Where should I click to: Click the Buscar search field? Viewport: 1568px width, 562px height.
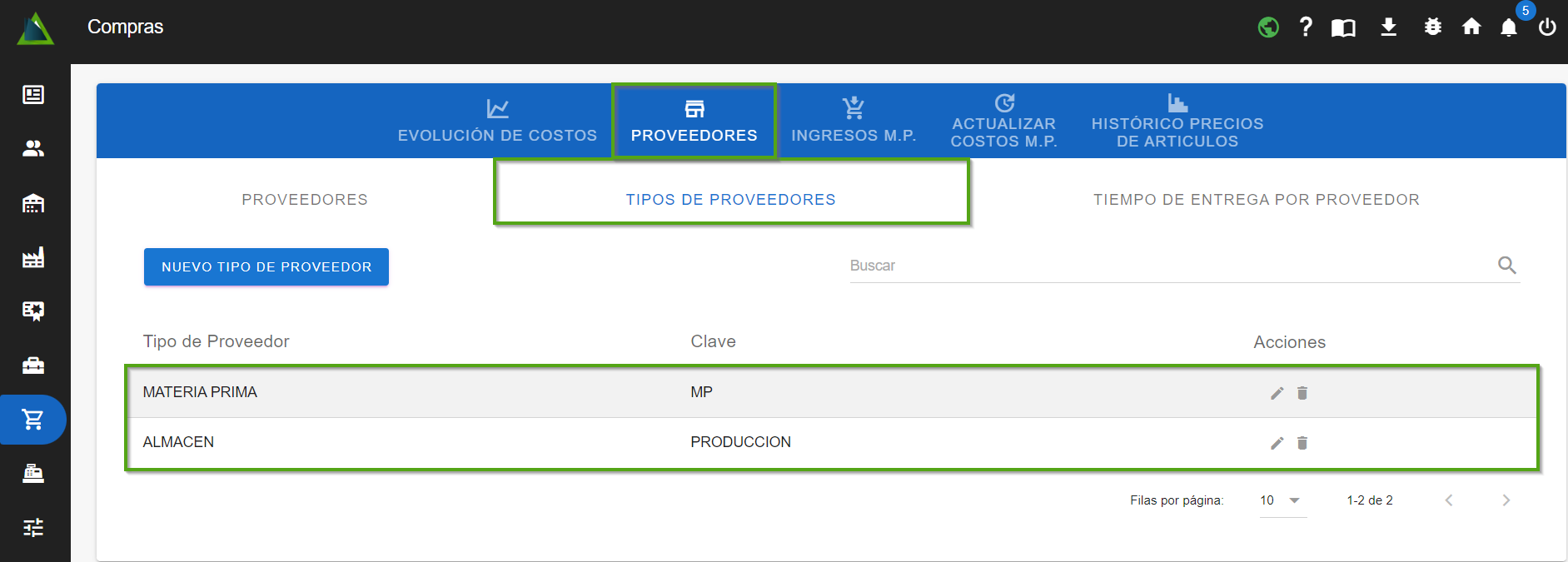[1166, 266]
